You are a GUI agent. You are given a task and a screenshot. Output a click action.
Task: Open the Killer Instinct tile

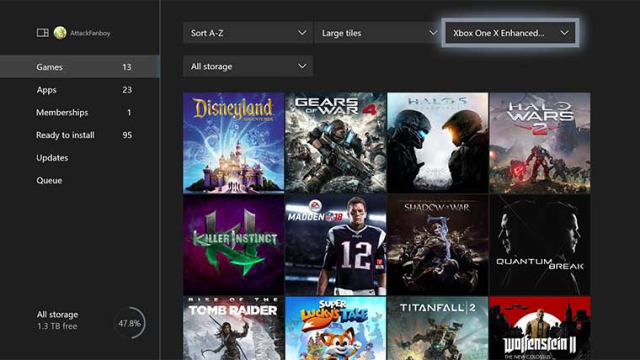tap(233, 244)
